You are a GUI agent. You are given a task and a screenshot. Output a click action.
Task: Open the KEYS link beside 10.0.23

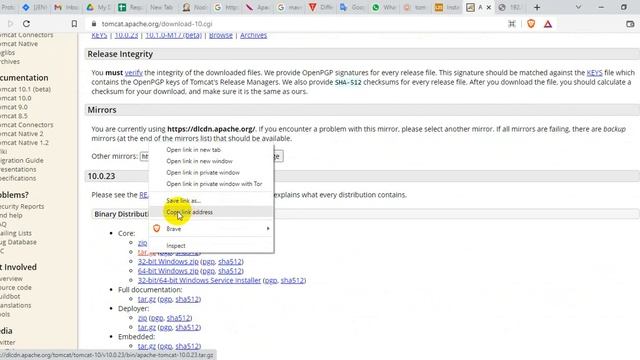click(x=99, y=36)
